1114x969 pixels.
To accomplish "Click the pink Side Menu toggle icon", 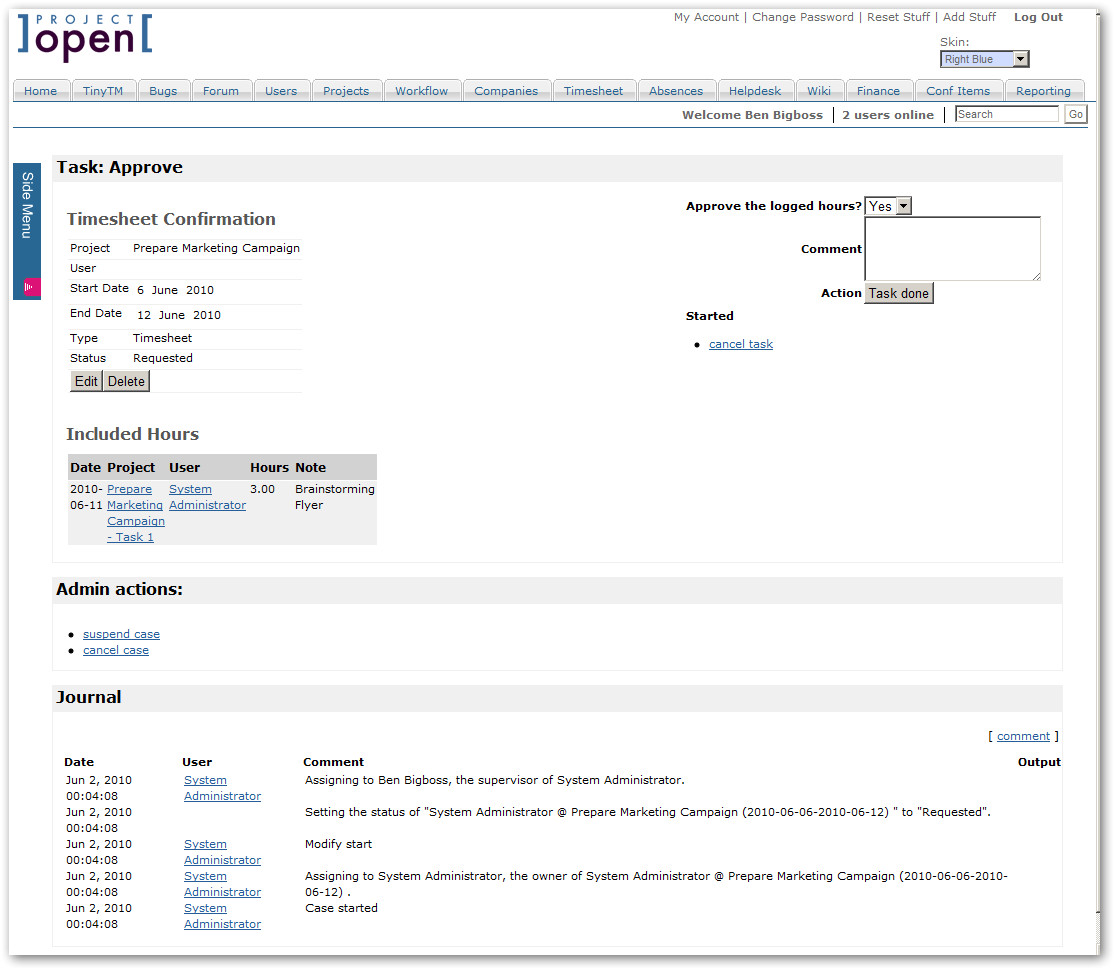I will pos(28,287).
